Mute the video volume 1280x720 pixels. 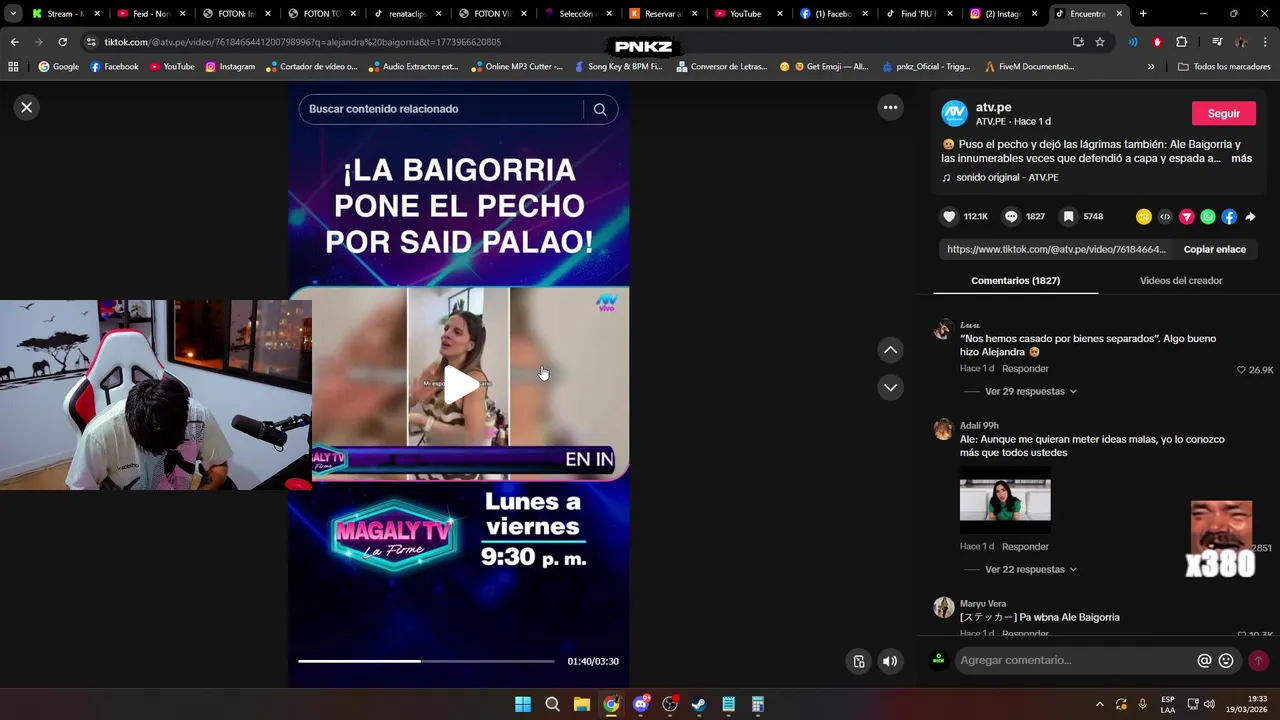(x=889, y=661)
